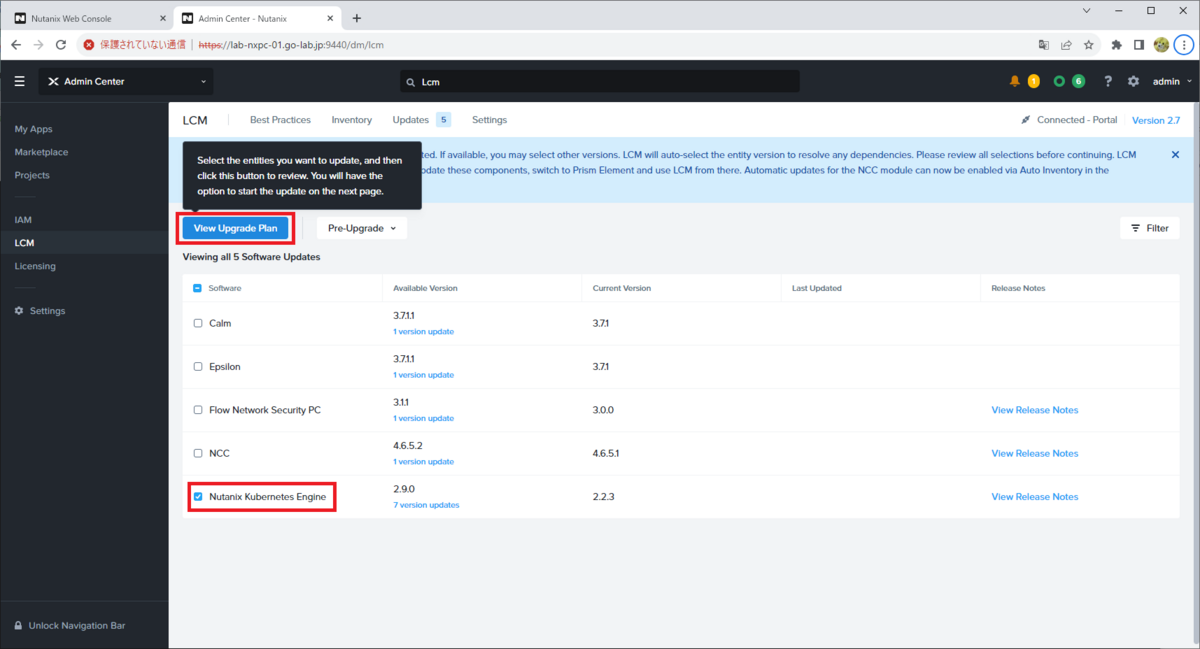Click the browser address bar URL
Screen dimensions: 1200x649
click(x=291, y=45)
